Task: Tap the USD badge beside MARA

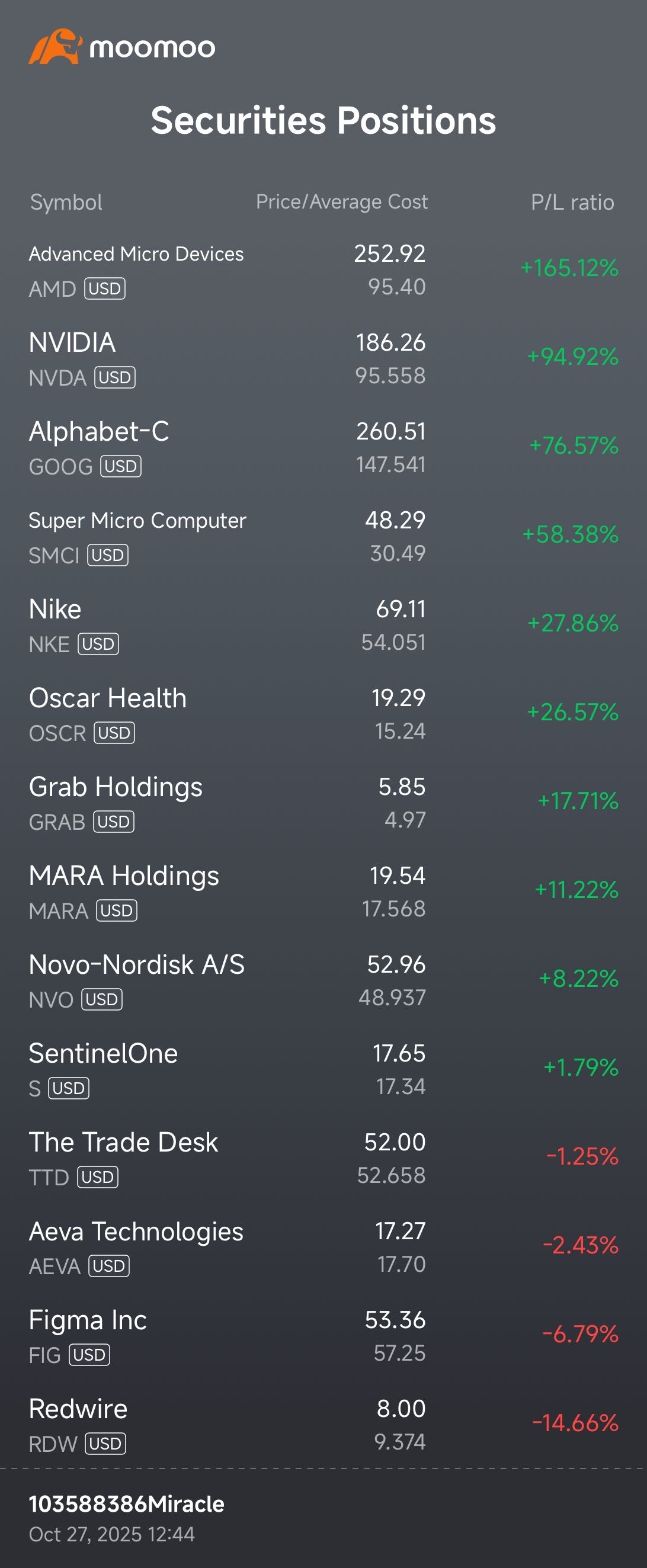Action: tap(116, 910)
